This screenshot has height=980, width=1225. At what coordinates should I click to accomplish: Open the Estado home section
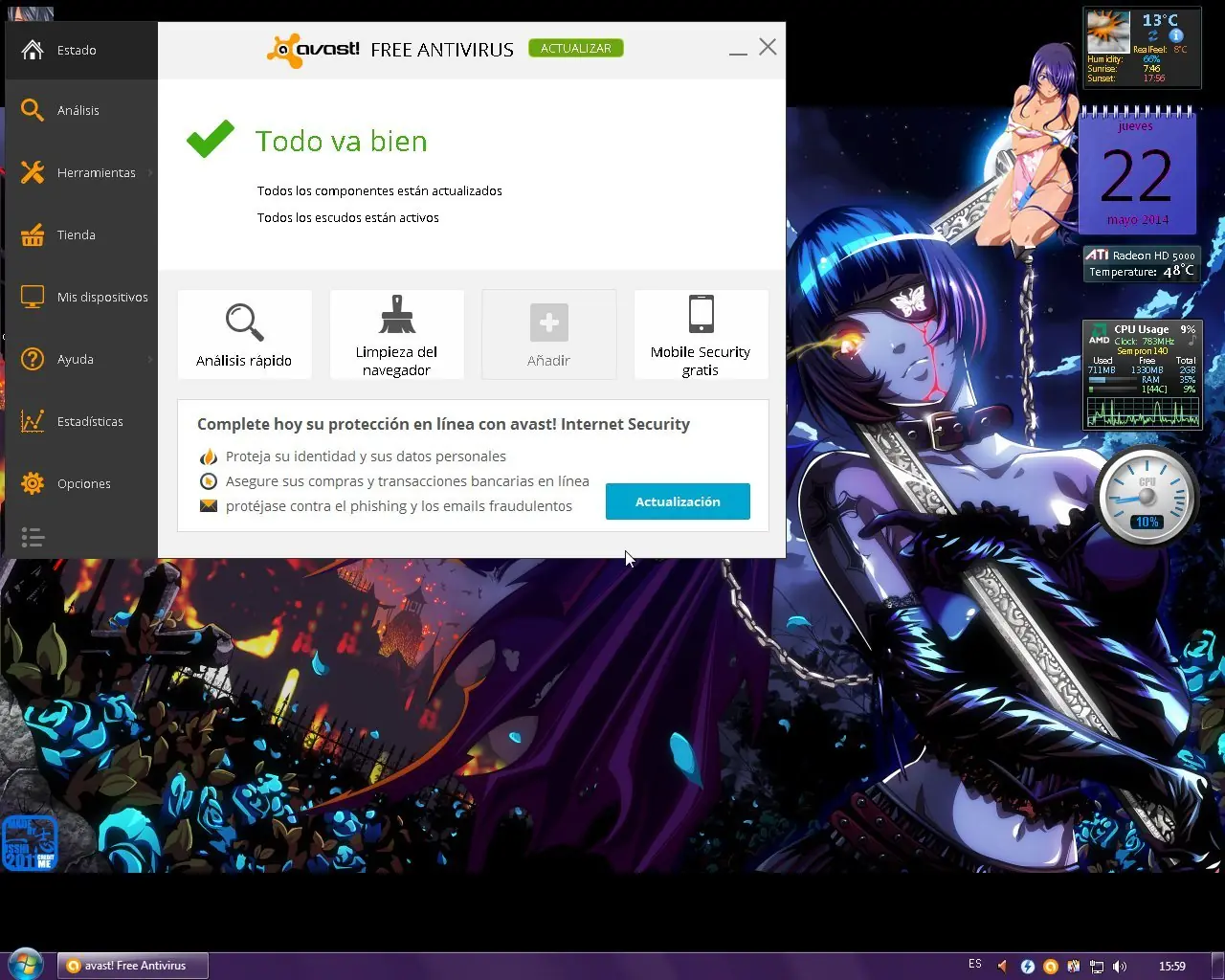click(x=81, y=50)
